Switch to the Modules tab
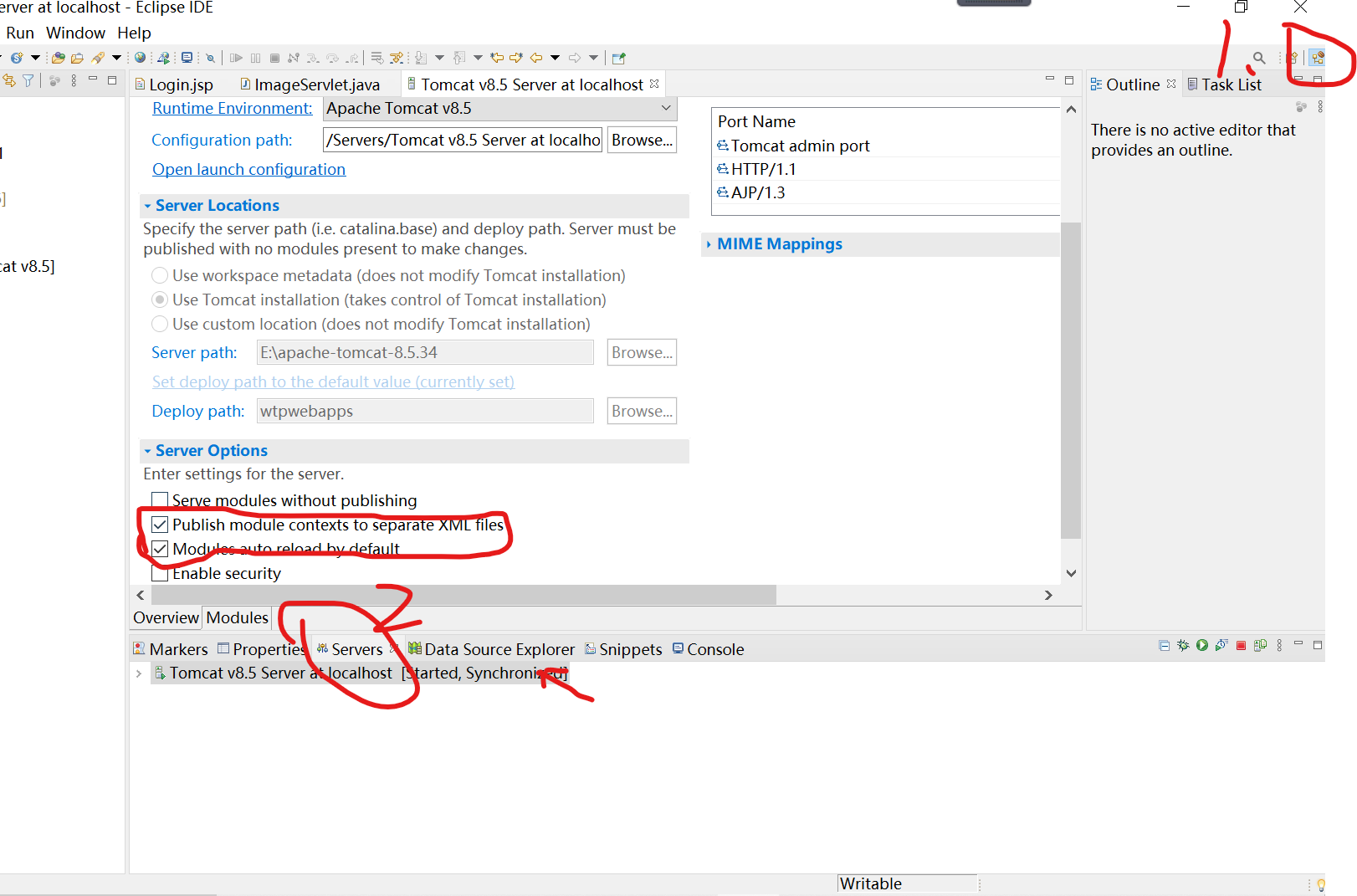 [238, 617]
